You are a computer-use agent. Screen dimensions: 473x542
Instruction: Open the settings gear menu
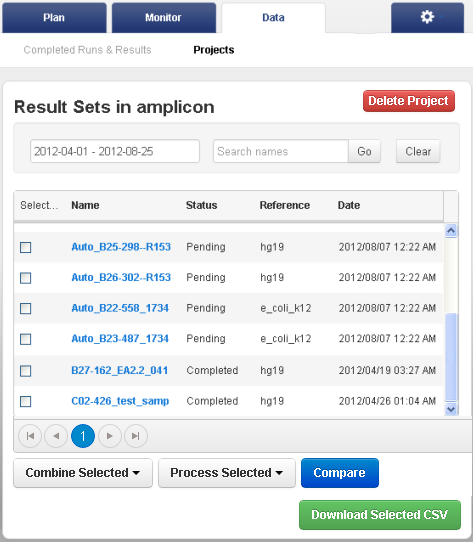(427, 18)
